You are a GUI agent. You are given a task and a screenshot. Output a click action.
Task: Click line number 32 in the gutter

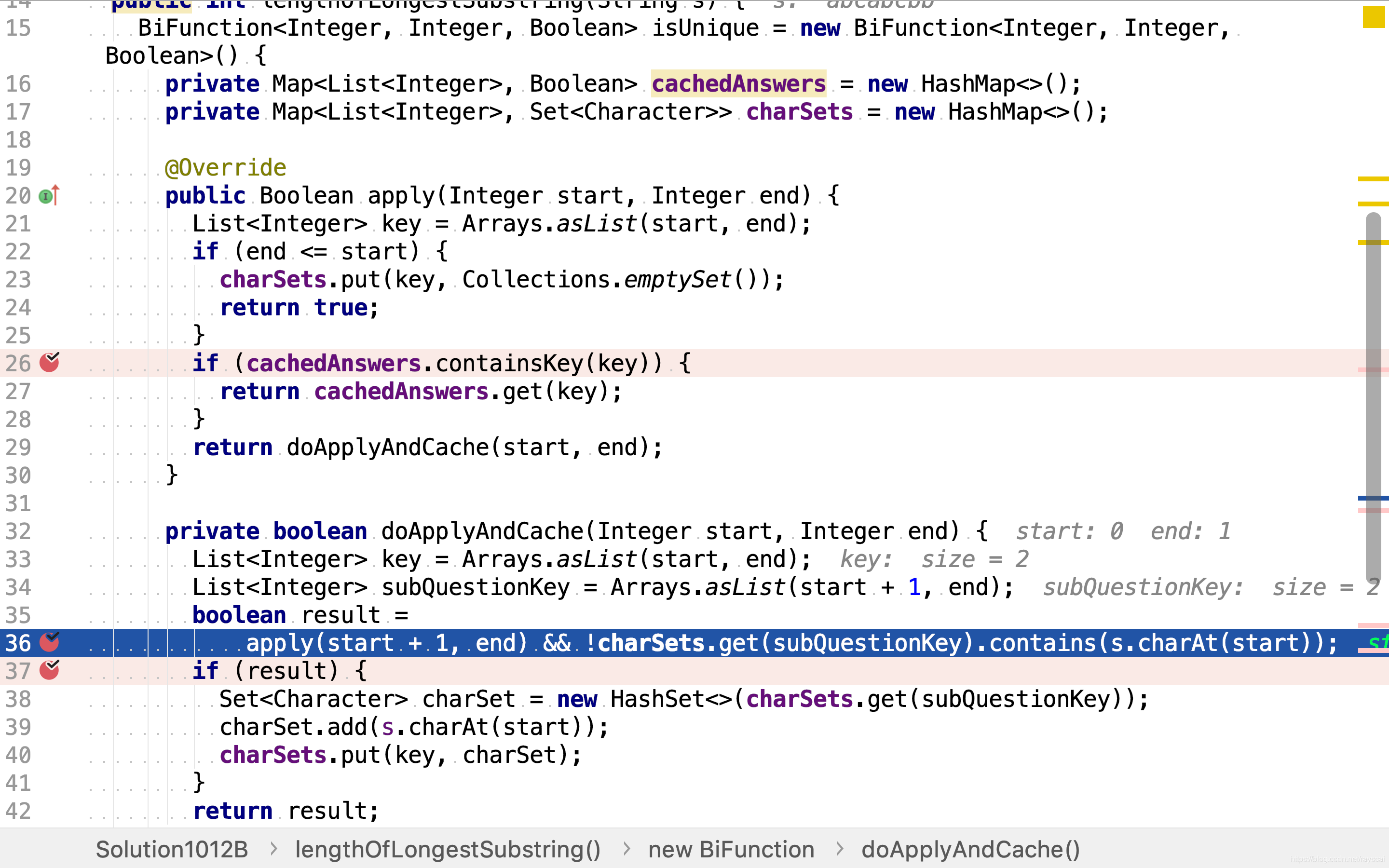coord(18,531)
